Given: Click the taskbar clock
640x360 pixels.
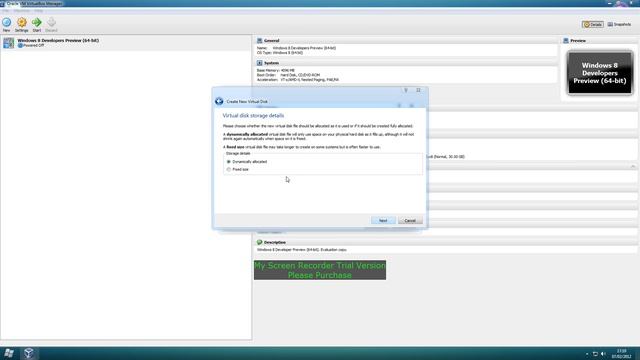Looking at the screenshot, I should click(621, 353).
